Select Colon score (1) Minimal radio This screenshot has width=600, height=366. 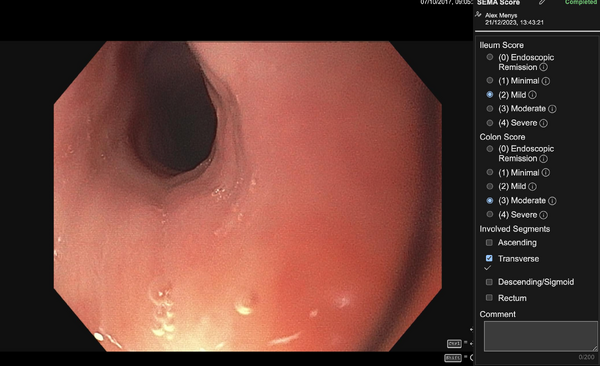tap(490, 172)
